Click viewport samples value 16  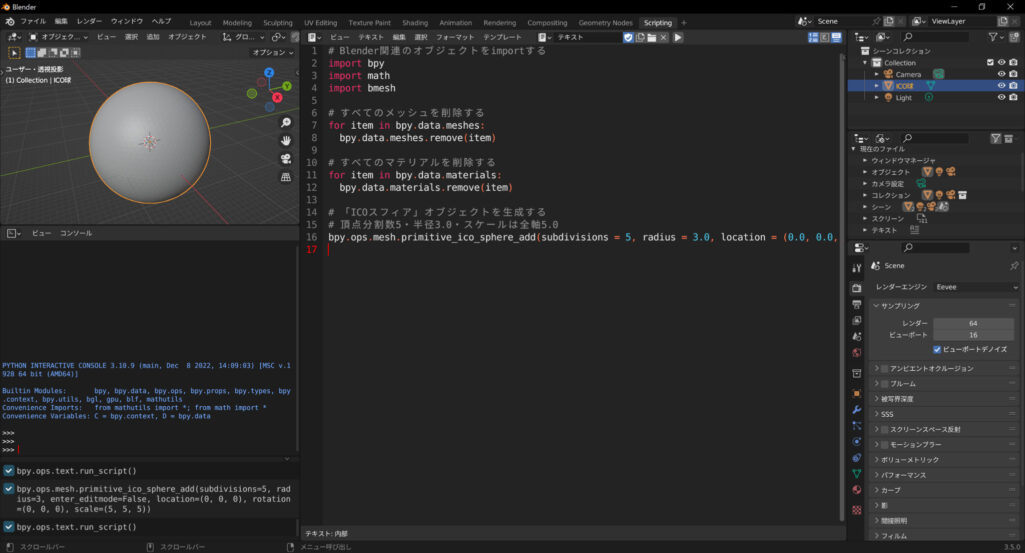coord(973,335)
